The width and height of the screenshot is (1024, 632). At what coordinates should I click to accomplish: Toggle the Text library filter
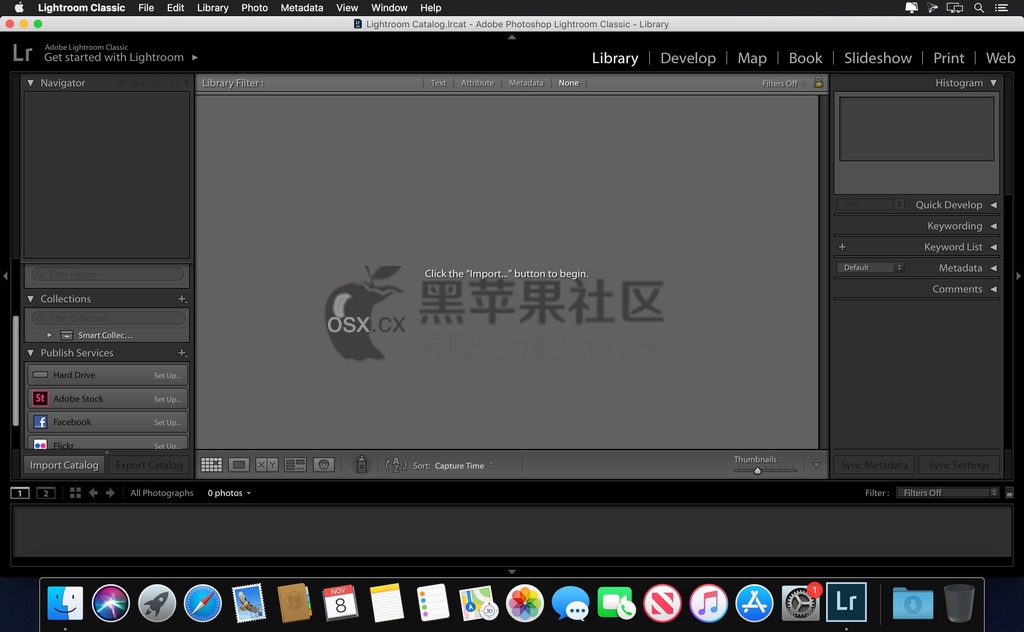[x=438, y=83]
